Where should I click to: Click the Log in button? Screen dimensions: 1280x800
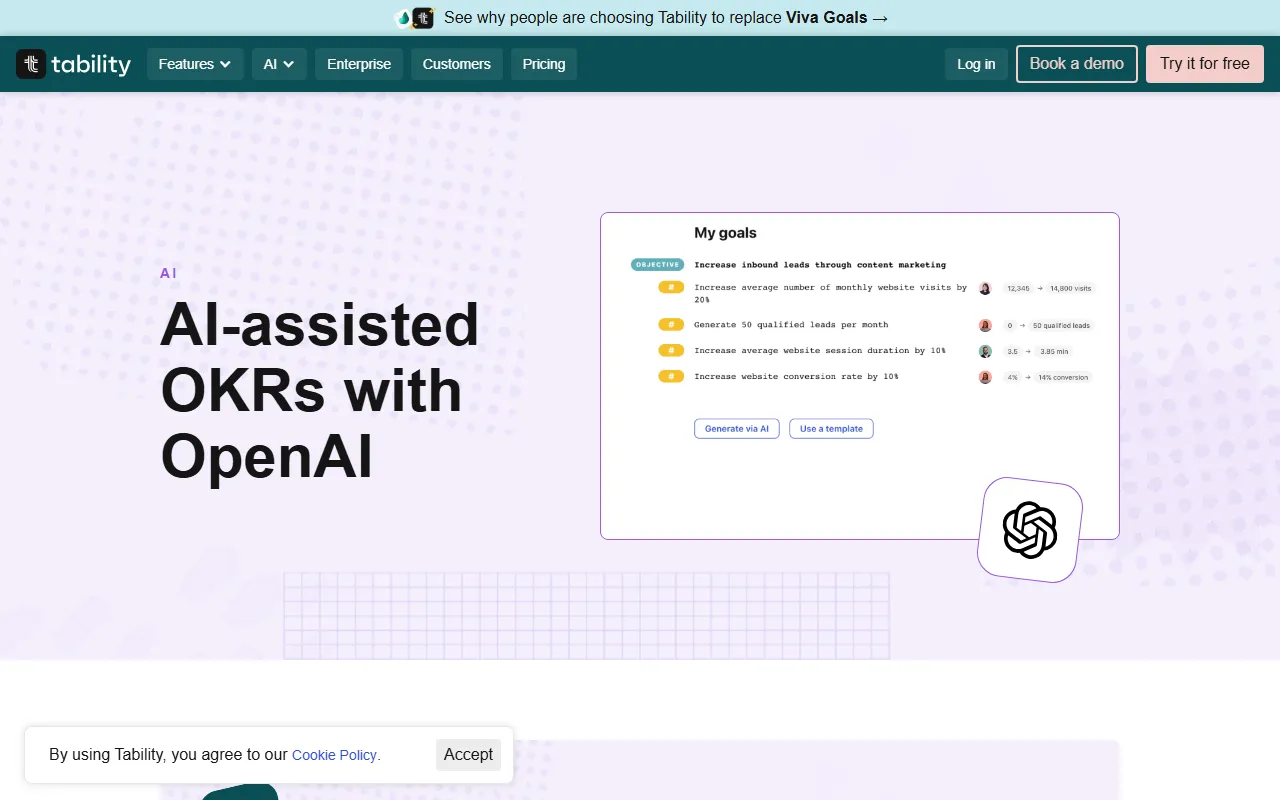pos(976,64)
